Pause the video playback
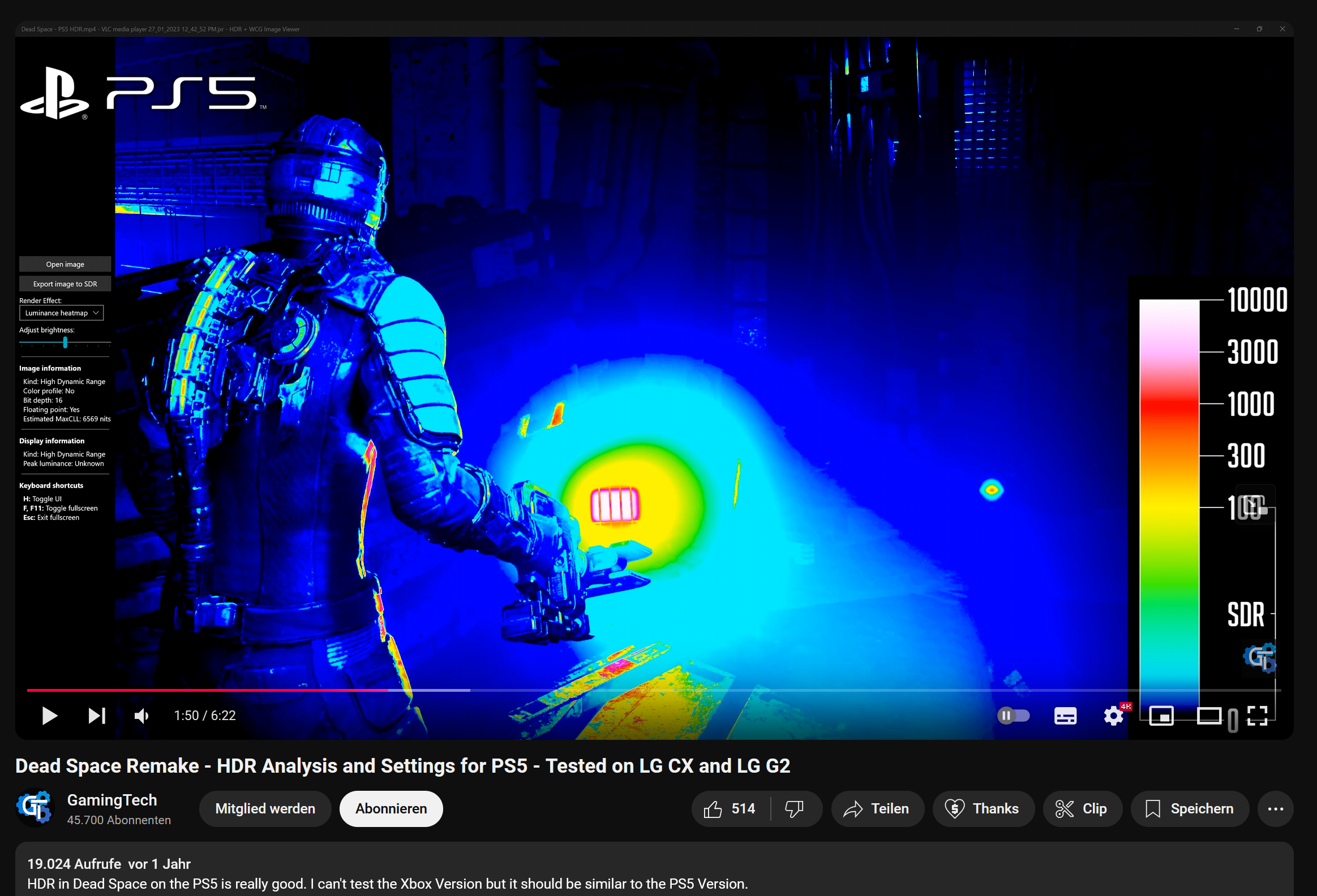Viewport: 1317px width, 896px height. 49,716
